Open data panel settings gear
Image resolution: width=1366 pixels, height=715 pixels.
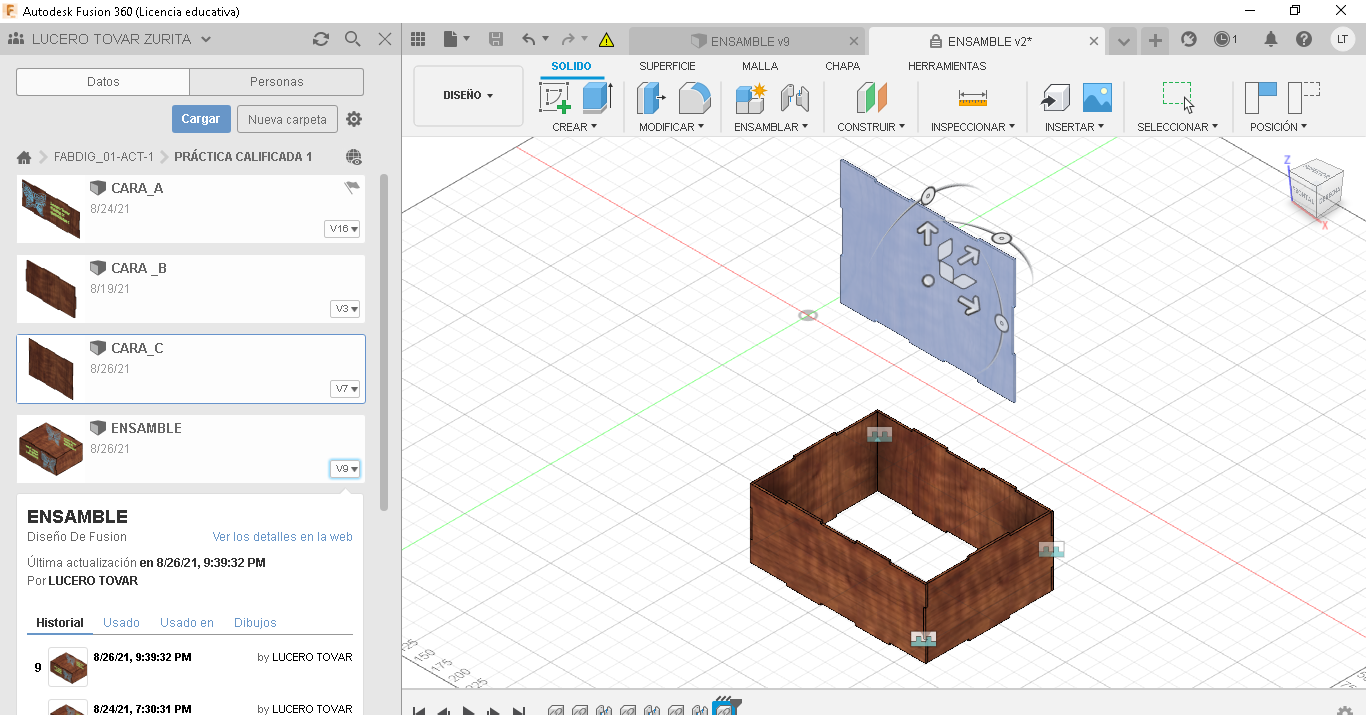tap(354, 119)
